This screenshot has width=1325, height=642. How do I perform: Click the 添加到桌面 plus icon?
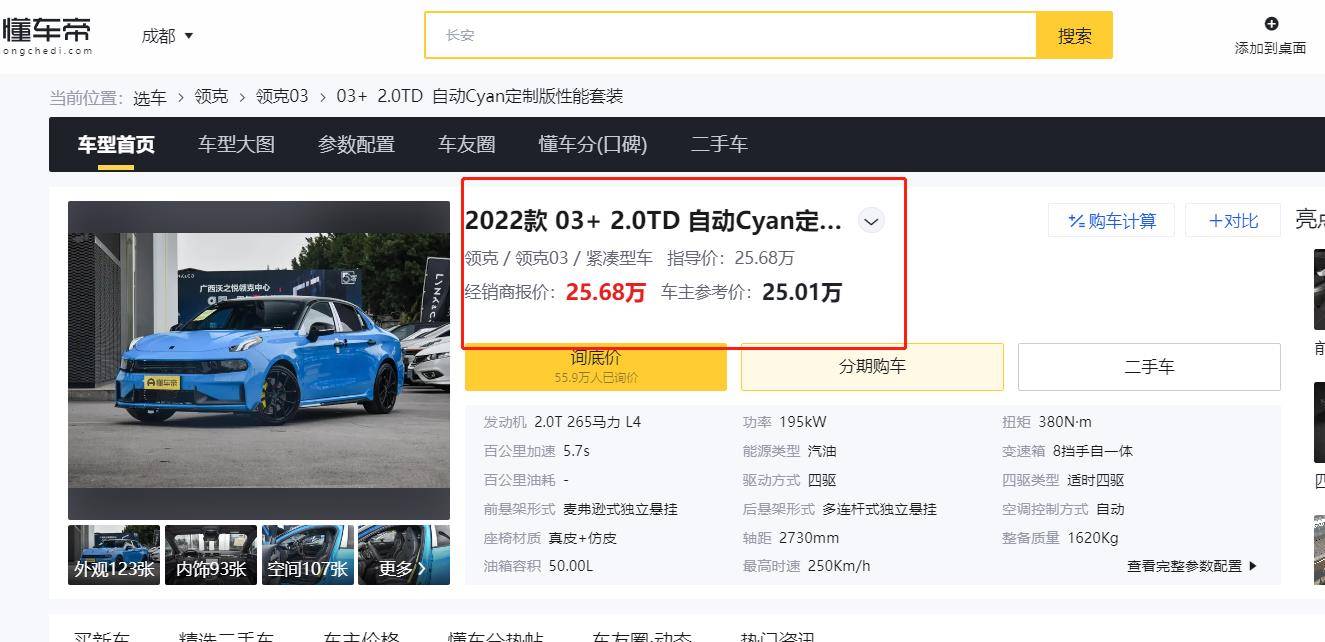(1271, 24)
